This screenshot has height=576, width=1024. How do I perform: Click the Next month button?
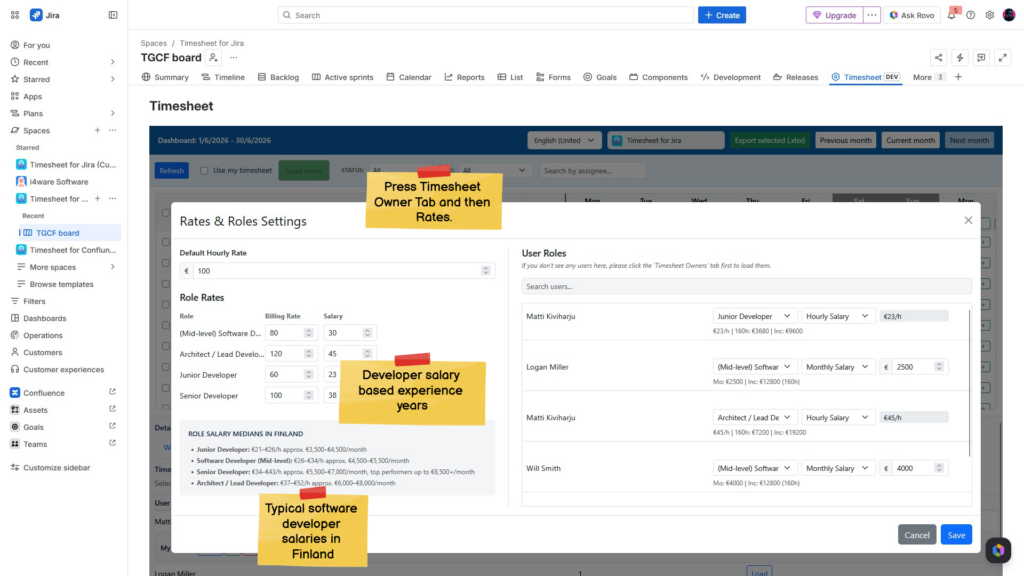click(969, 140)
